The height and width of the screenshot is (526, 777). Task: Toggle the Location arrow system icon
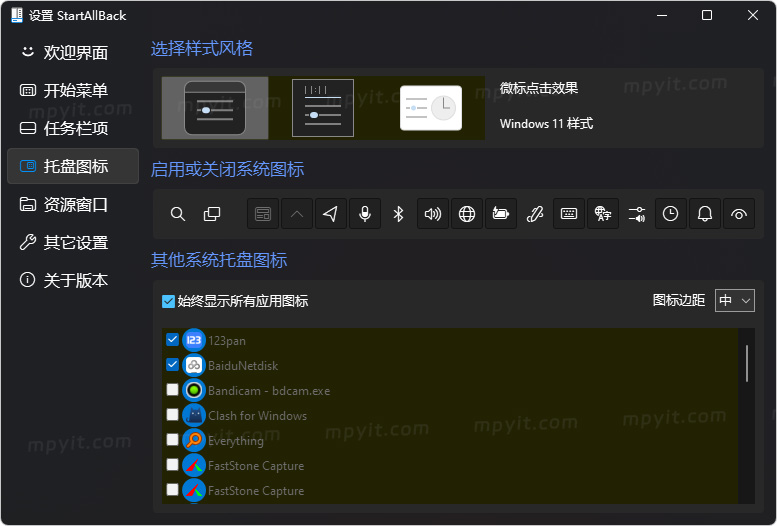pos(331,214)
